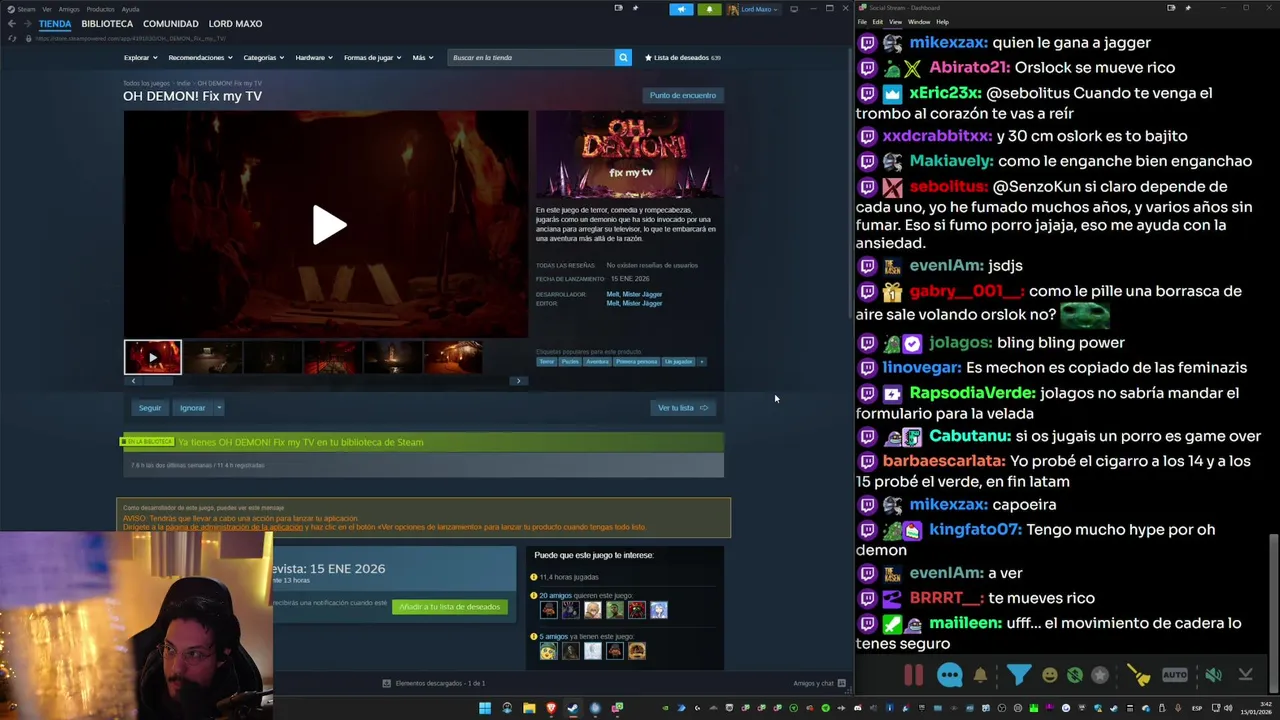Expand the Formas de jugar dropdown

coord(373,58)
